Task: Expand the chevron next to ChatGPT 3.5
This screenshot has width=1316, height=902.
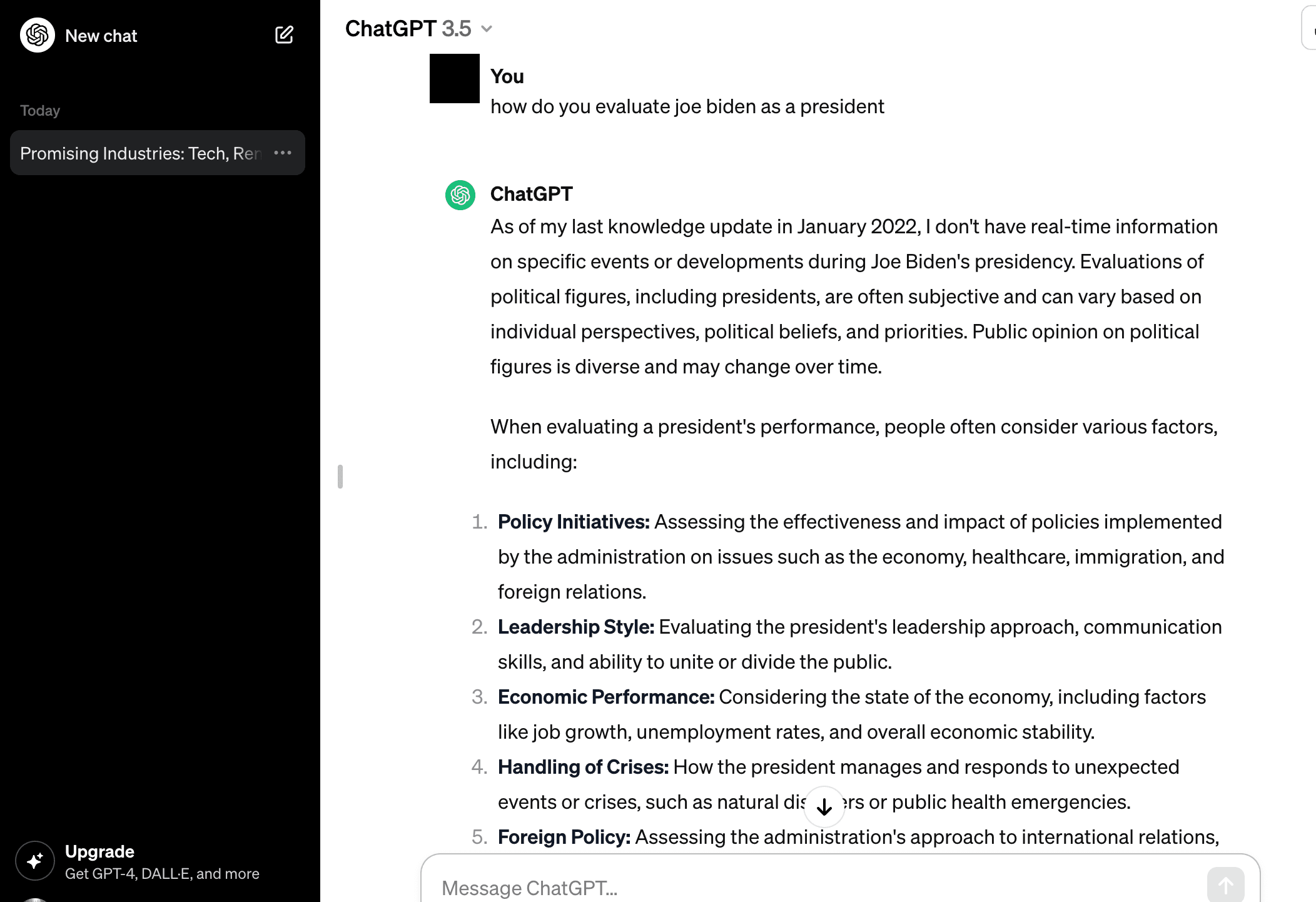Action: tap(487, 29)
